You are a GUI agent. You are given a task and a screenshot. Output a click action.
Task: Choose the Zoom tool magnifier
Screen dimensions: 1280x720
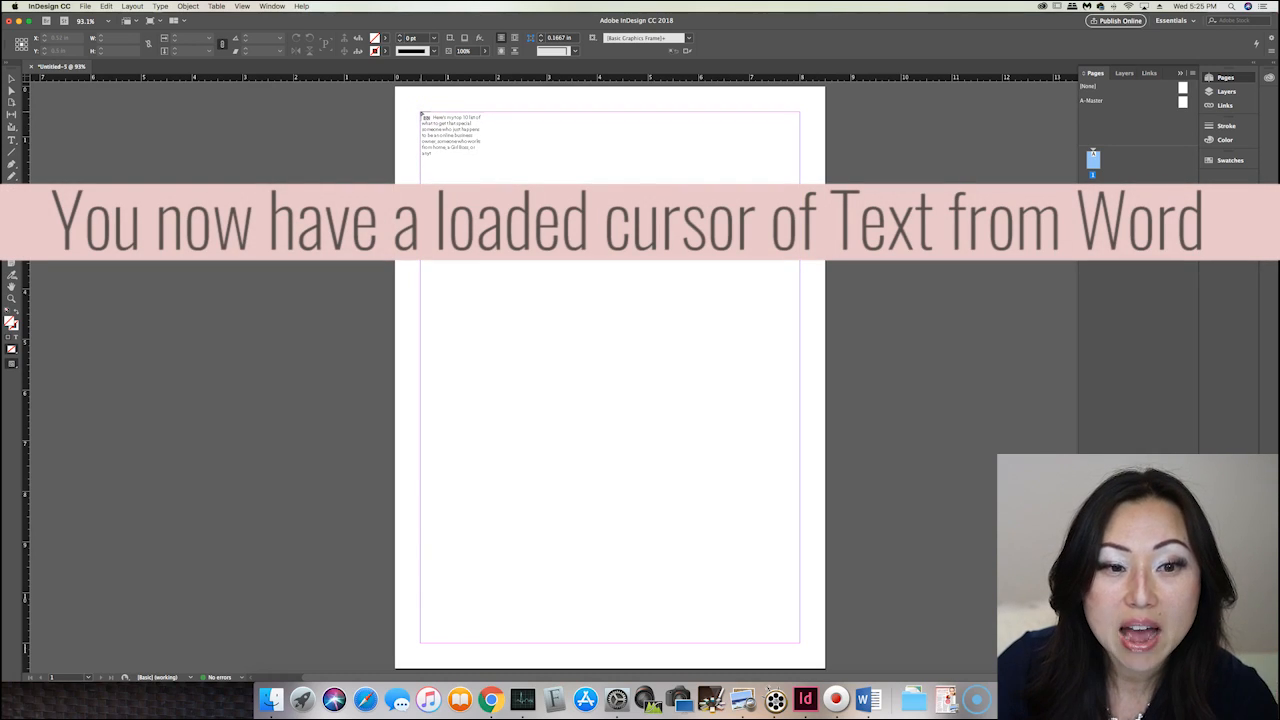point(11,298)
